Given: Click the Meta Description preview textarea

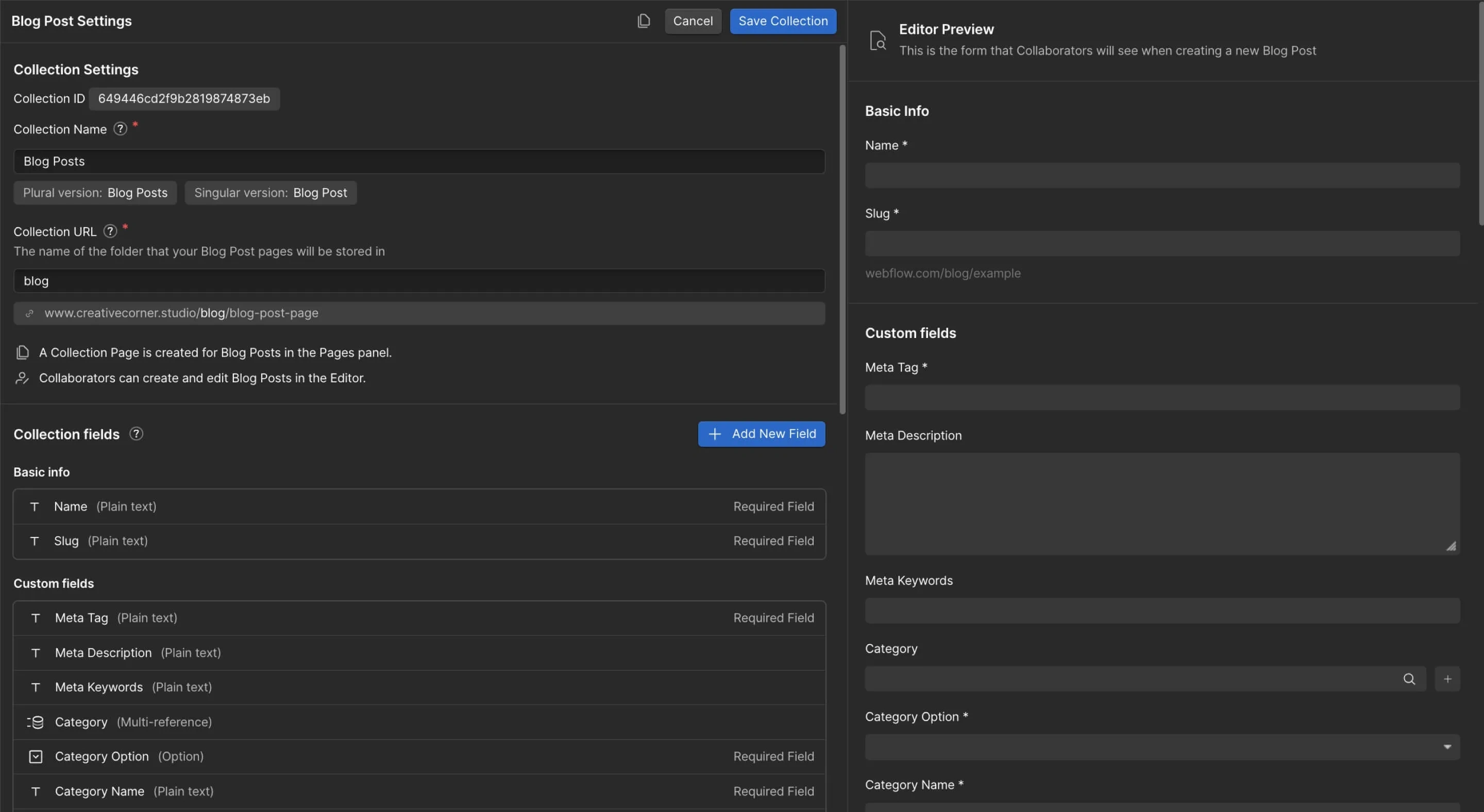Looking at the screenshot, I should [1161, 503].
